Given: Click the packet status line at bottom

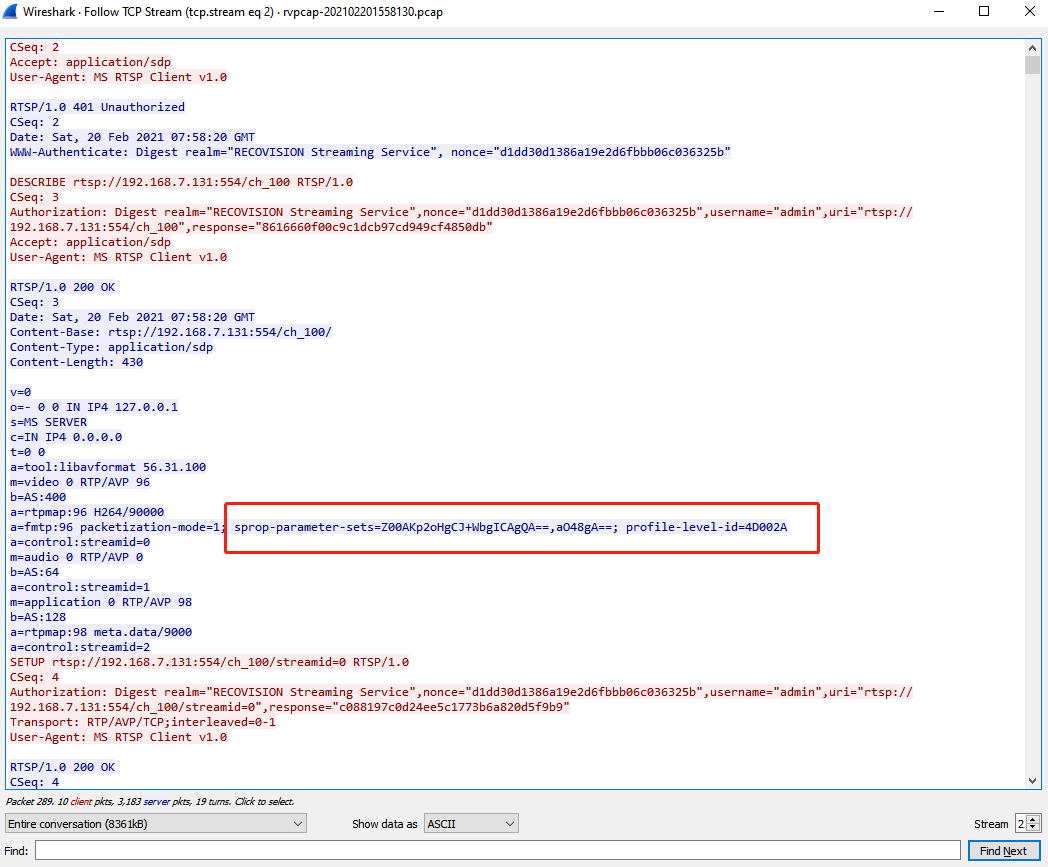Looking at the screenshot, I should (x=150, y=801).
